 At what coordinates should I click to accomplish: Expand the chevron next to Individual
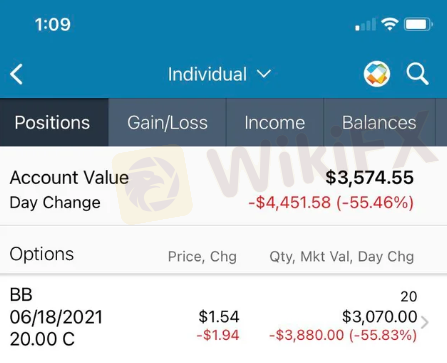point(264,74)
